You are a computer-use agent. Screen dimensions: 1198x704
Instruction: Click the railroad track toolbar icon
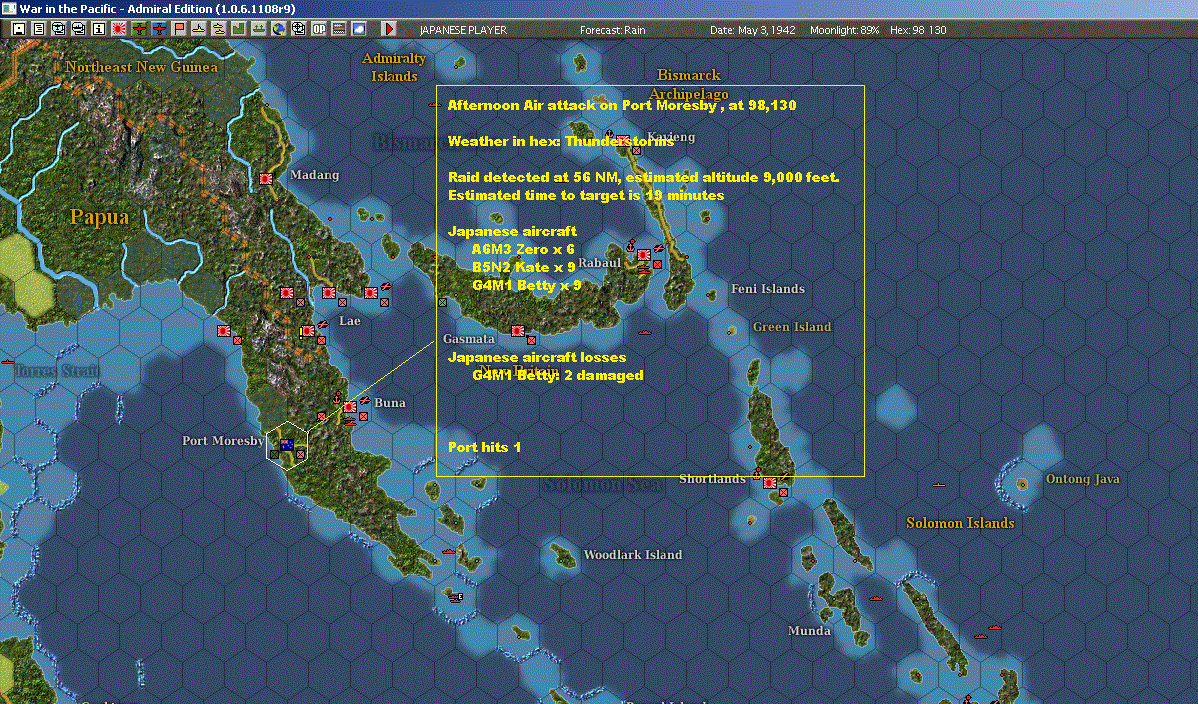click(338, 29)
